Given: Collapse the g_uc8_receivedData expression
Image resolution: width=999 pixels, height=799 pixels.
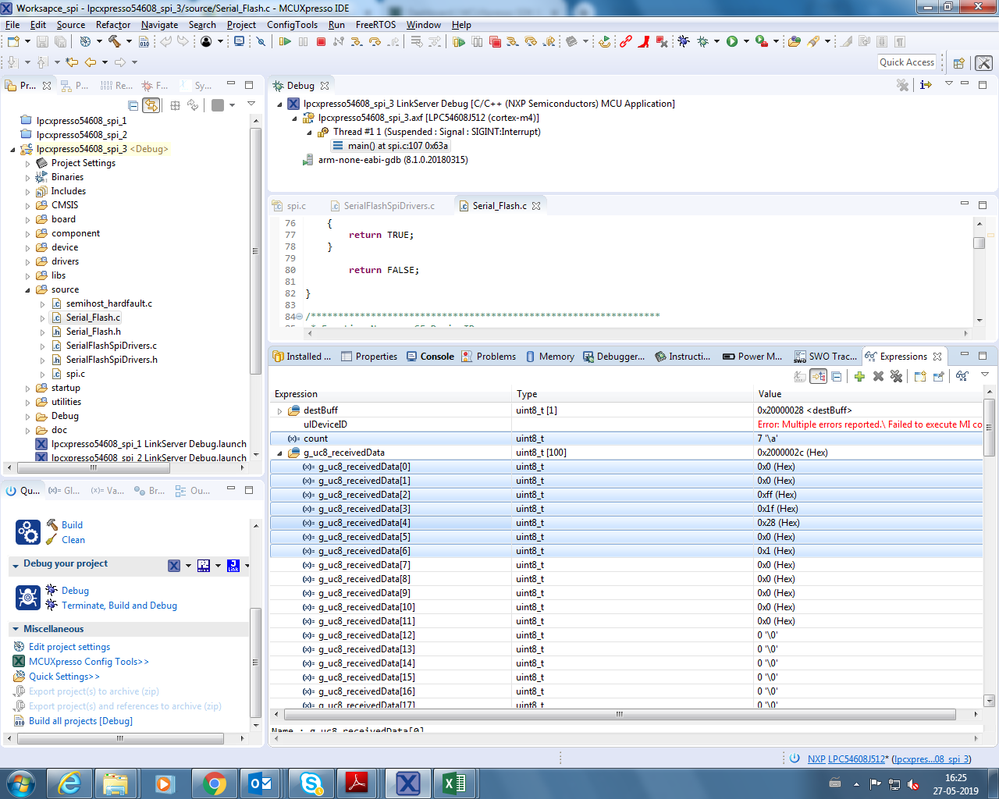Looking at the screenshot, I should click(x=280, y=453).
